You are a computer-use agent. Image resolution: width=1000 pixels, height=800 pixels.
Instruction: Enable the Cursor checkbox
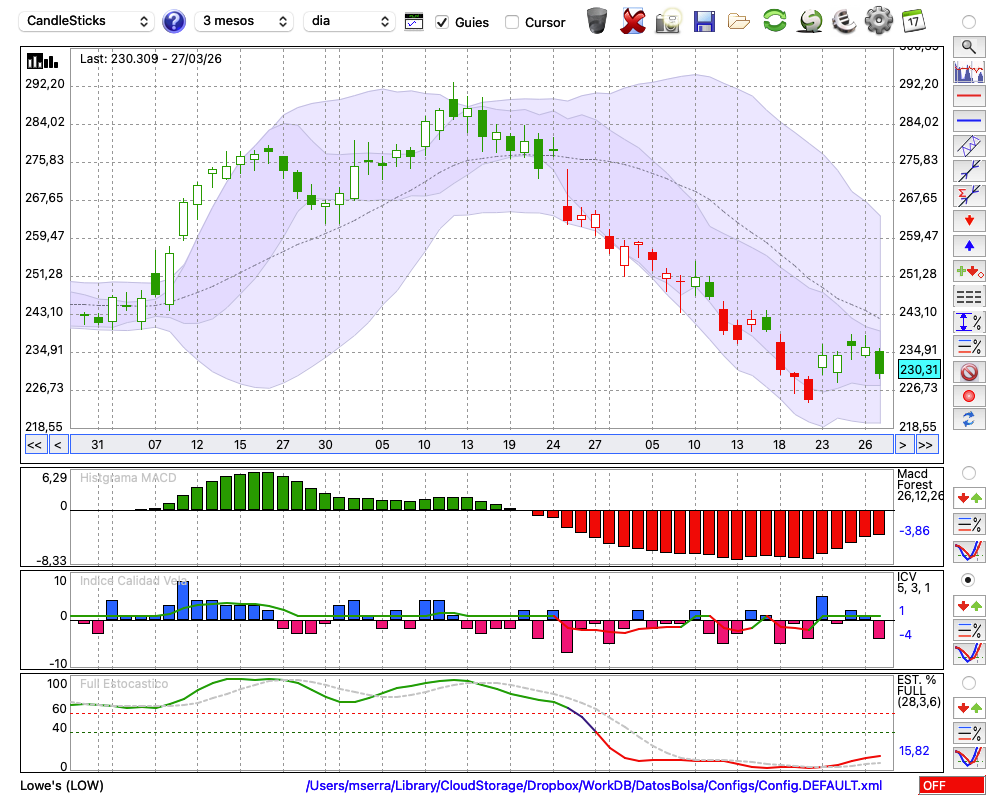tap(512, 22)
